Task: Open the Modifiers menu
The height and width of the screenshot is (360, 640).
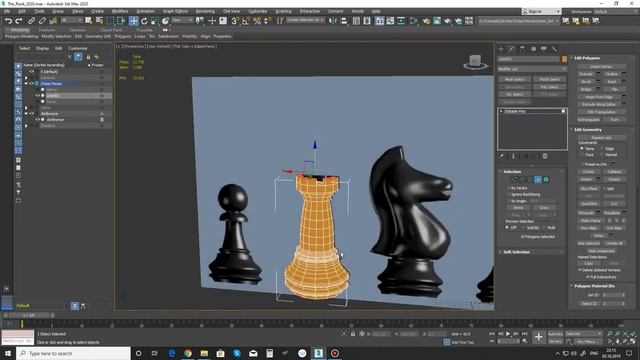Action: coord(120,11)
